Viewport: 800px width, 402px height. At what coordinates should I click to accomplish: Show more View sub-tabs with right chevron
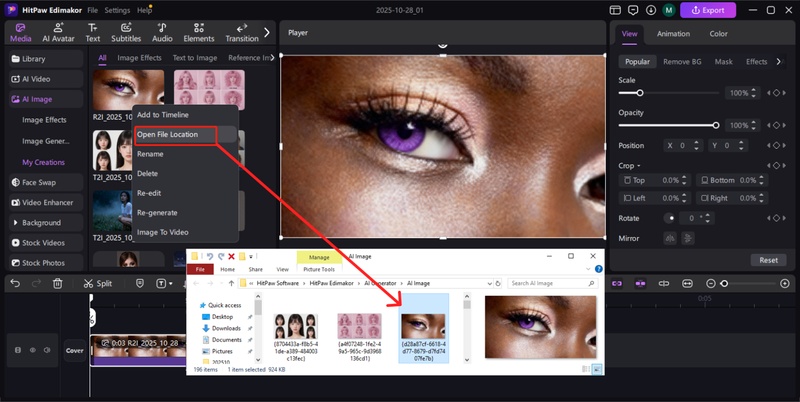pos(779,61)
